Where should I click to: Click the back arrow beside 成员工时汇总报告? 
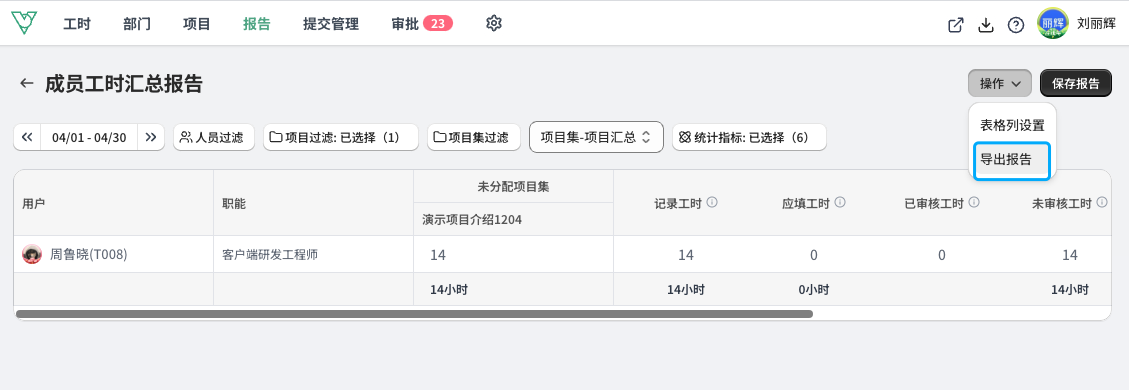(27, 83)
